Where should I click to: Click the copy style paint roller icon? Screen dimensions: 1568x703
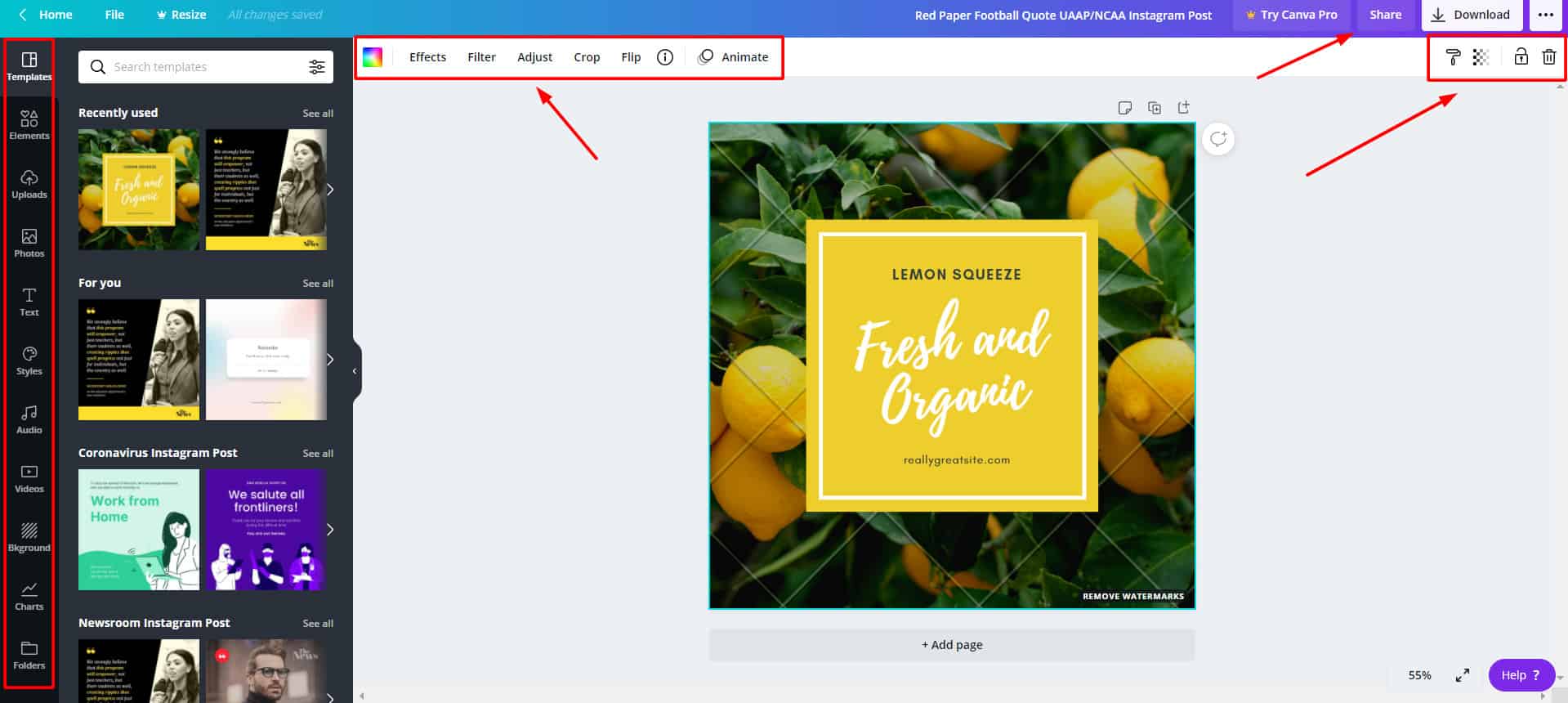1453,57
